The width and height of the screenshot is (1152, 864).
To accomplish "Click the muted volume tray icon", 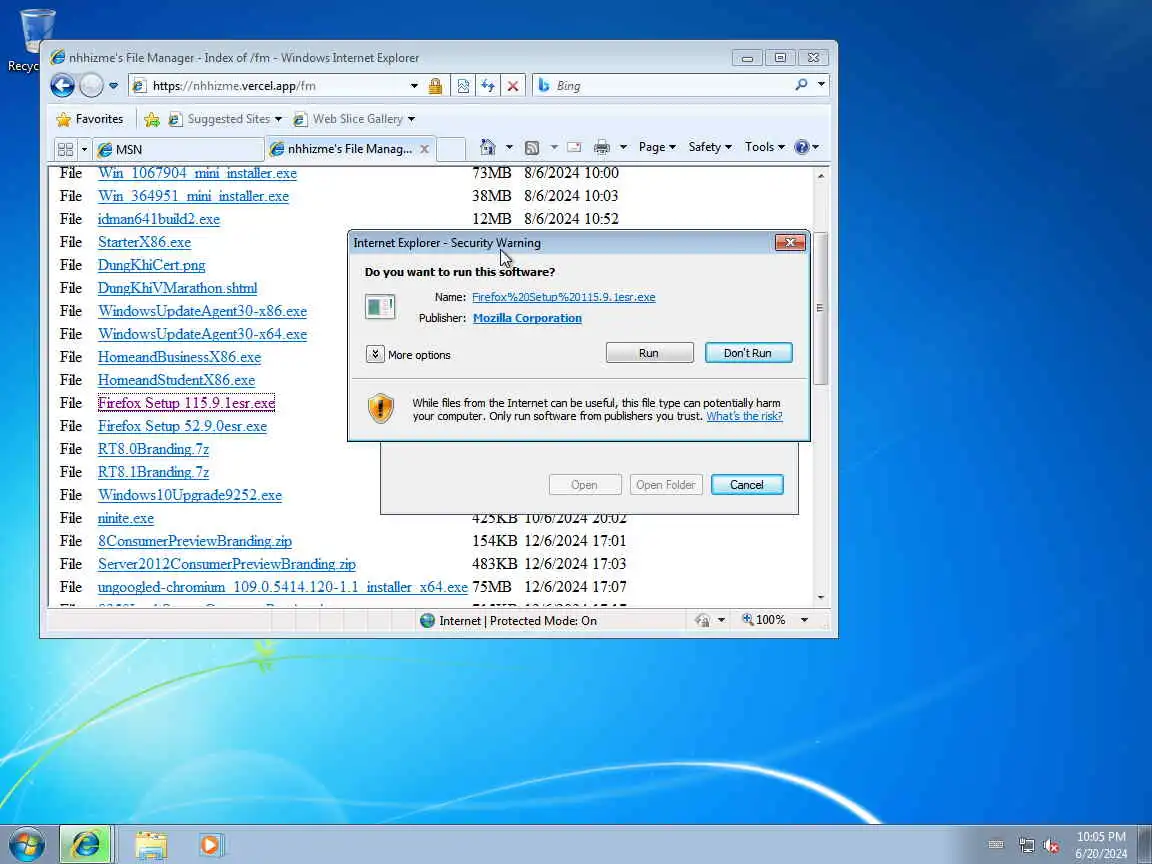I will click(1051, 846).
